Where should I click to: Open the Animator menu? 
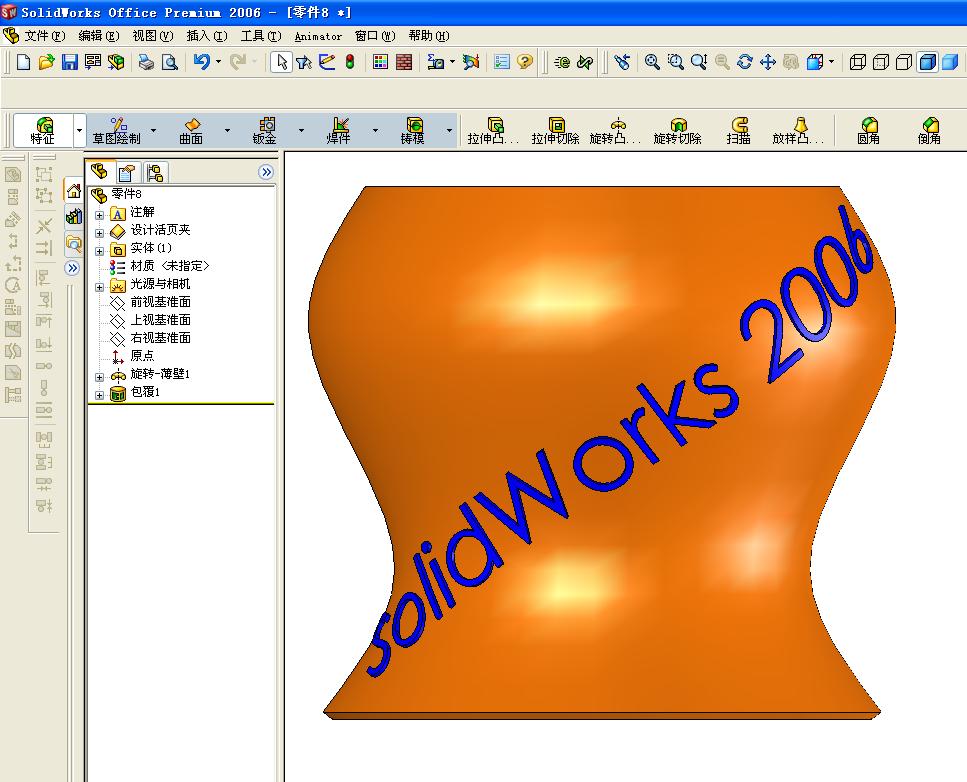318,36
